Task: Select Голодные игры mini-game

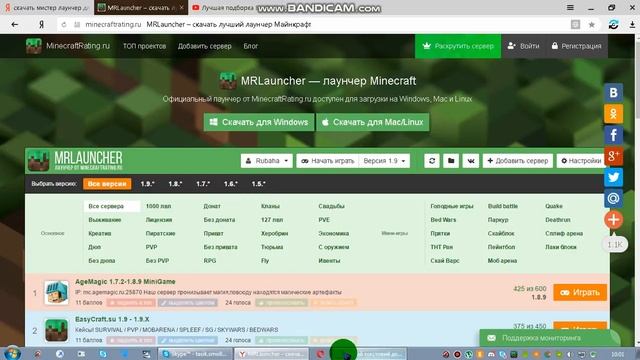Action: pos(452,206)
